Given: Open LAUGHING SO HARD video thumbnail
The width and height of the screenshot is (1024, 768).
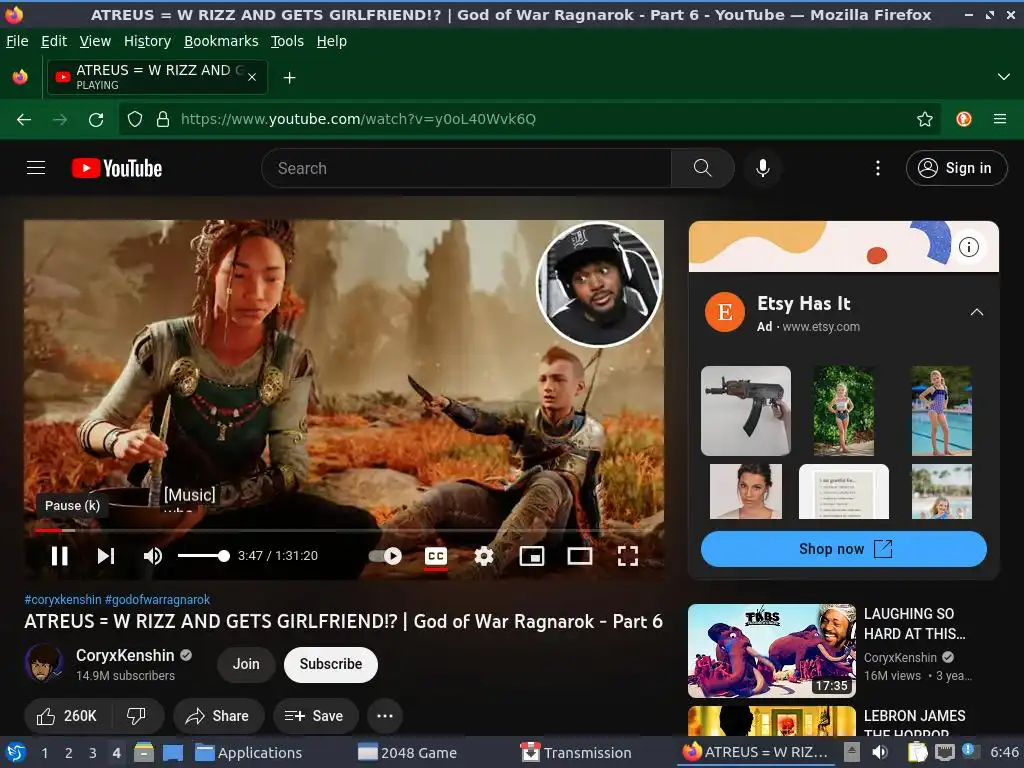Looking at the screenshot, I should click(772, 650).
